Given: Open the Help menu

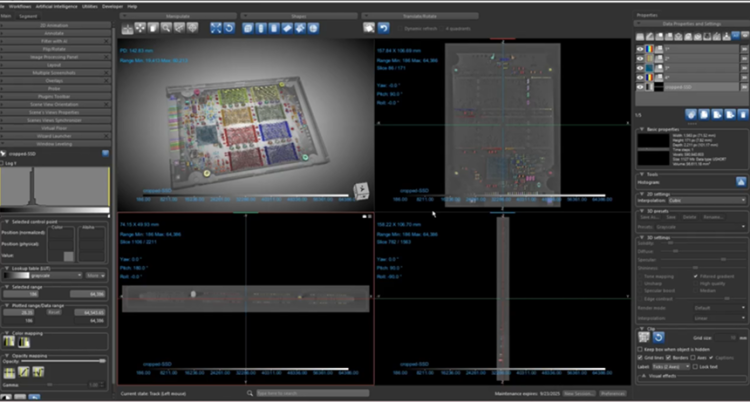Looking at the screenshot, I should tap(132, 7).
